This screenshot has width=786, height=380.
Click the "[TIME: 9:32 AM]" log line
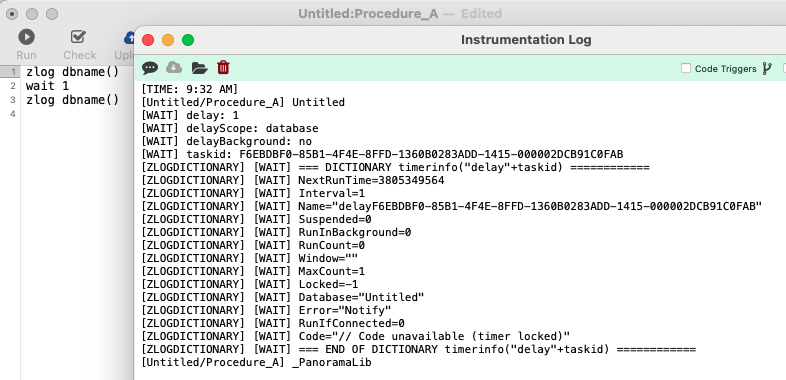(190, 89)
